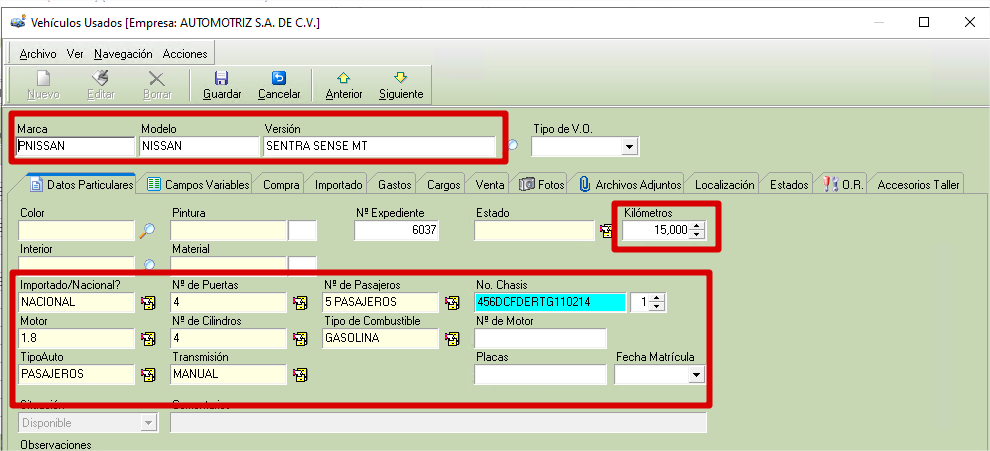990x451 pixels.
Task: Open the Ver menu
Action: 75,54
